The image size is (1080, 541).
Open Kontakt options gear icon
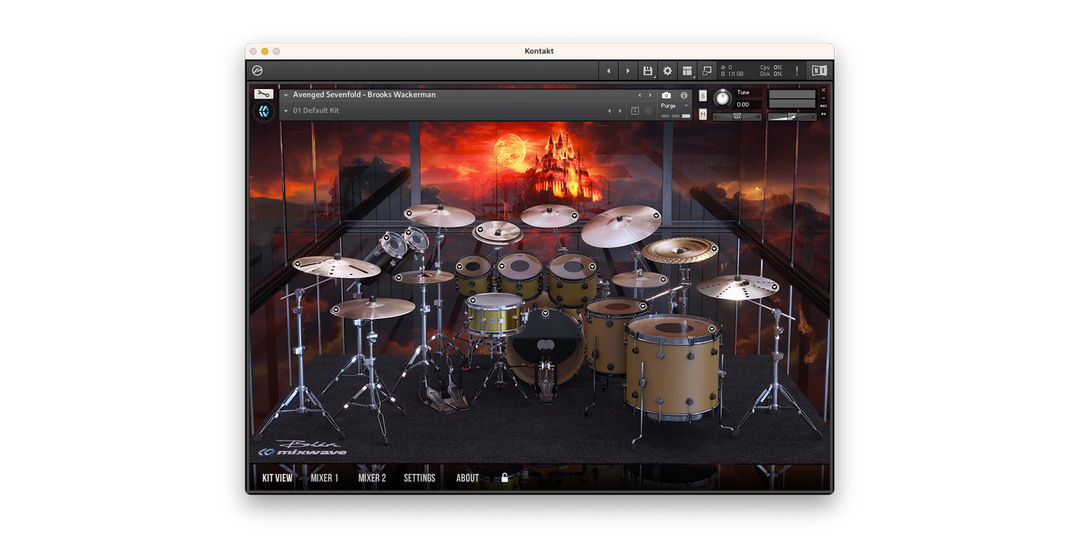[x=668, y=71]
